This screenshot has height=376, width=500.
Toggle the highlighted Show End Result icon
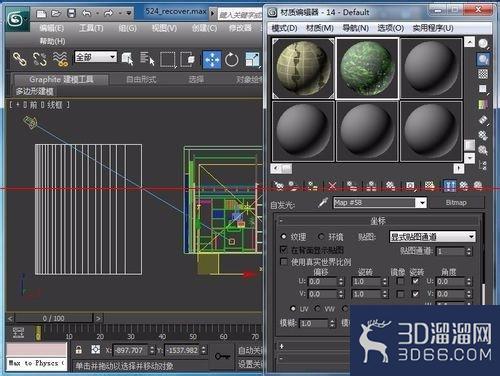449,186
